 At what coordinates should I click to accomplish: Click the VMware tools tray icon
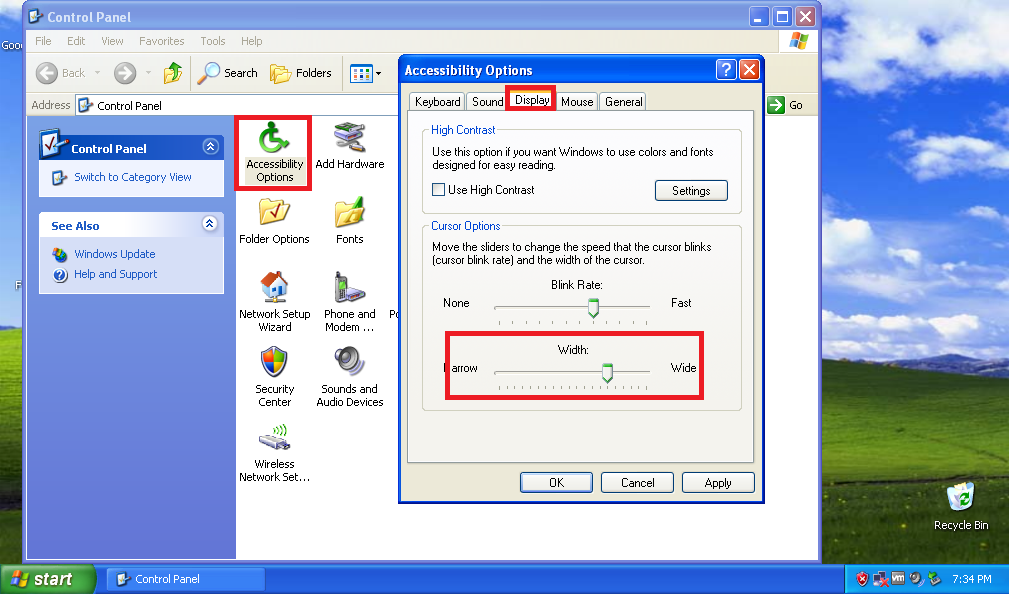898,579
